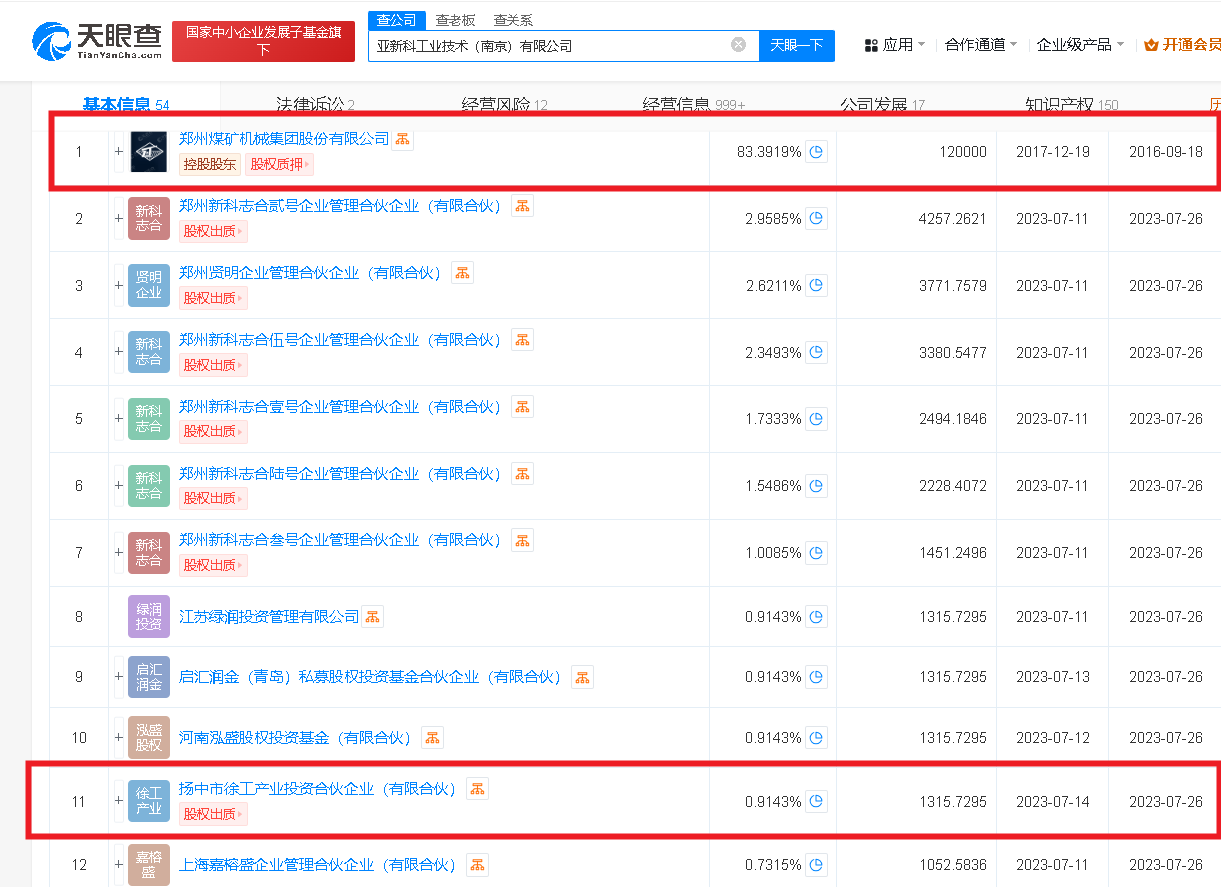This screenshot has width=1221, height=887.
Task: Clear the search box with the X icon
Action: click(738, 45)
